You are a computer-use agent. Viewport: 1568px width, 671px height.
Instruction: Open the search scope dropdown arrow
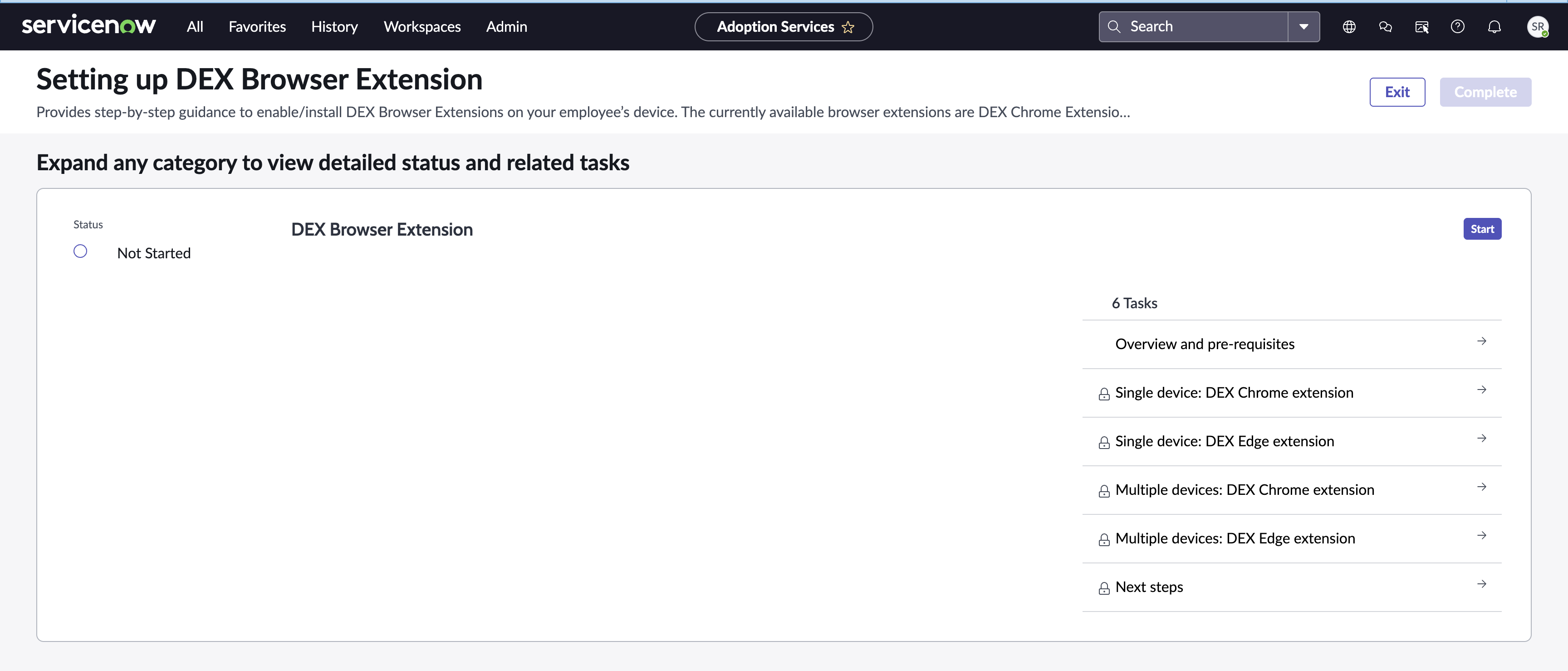coord(1304,27)
